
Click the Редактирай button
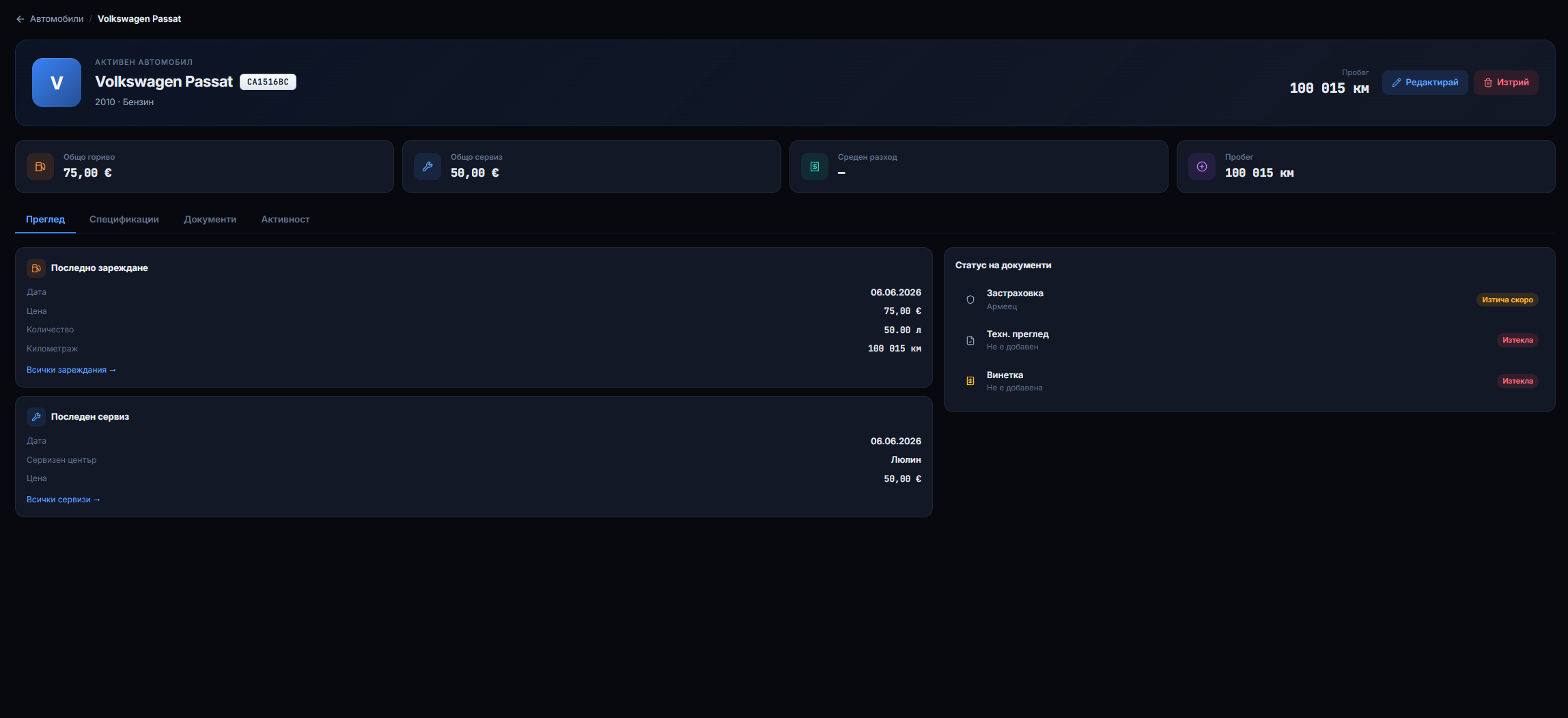(x=1425, y=83)
